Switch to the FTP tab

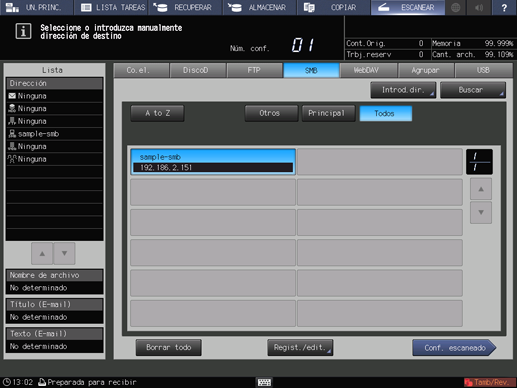pyautogui.click(x=254, y=70)
